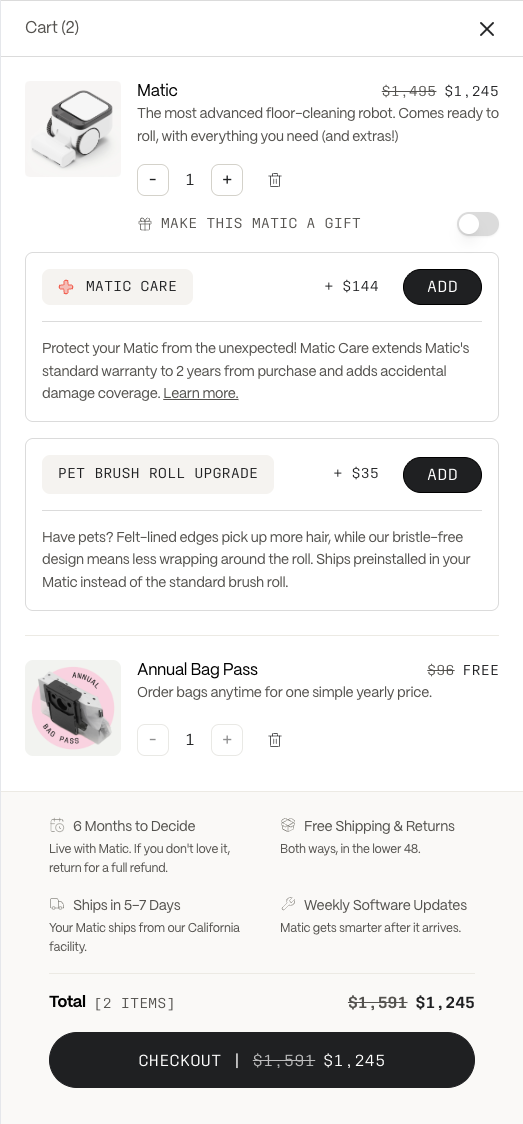Click the wrench icon by Weekly Software Updates
Viewport: 523px width, 1124px height.
(x=288, y=904)
